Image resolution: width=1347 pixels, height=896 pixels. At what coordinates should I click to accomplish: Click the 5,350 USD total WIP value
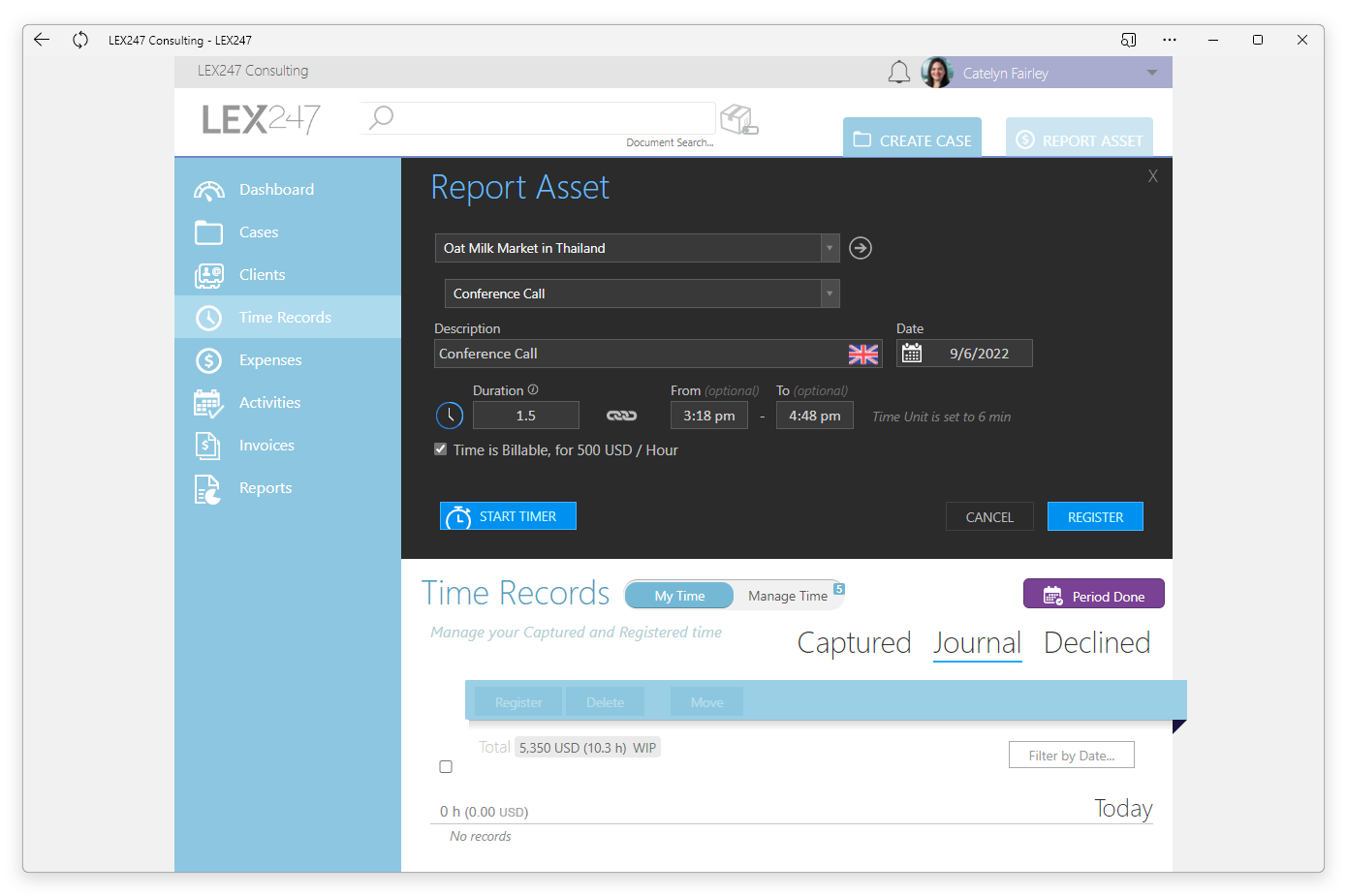click(x=587, y=748)
